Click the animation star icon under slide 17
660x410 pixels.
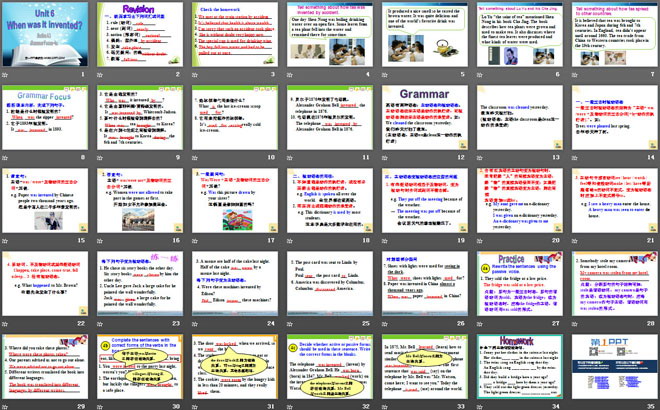coord(195,241)
